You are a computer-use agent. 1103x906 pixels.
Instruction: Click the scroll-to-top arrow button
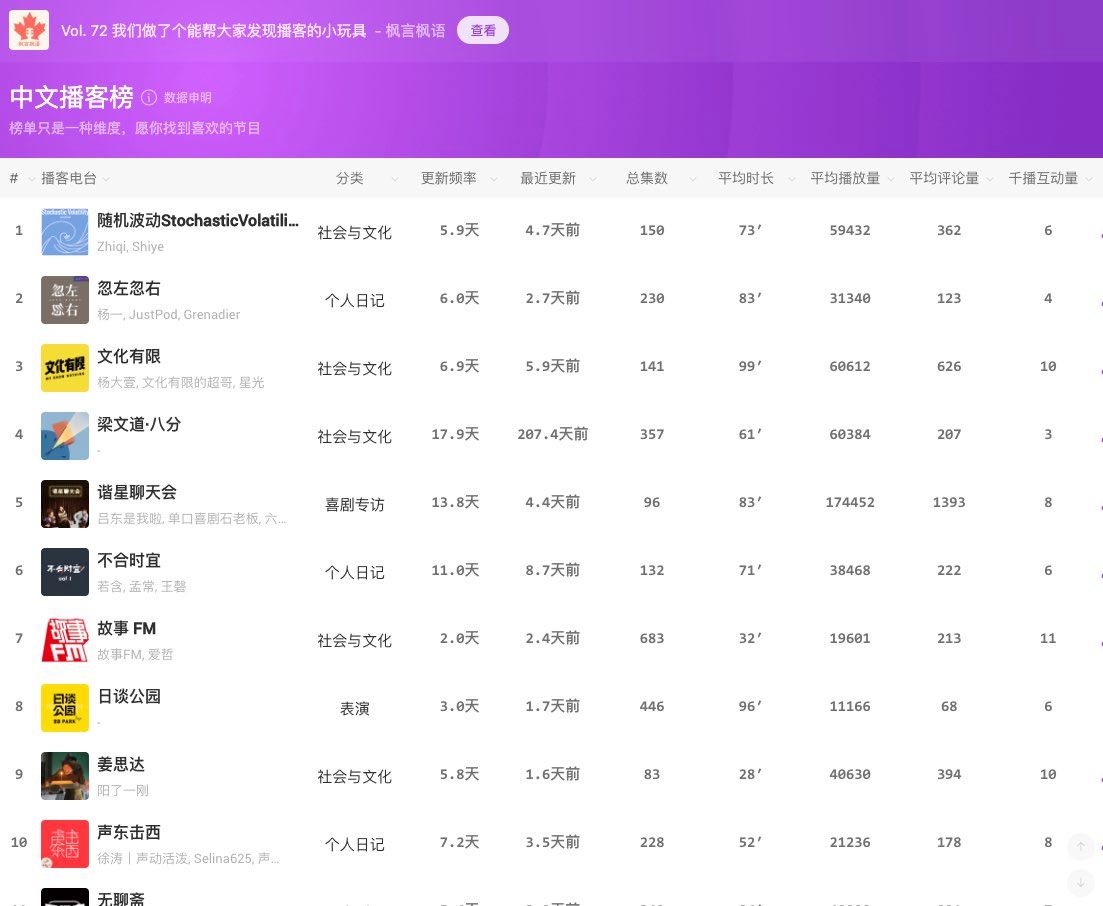(x=1080, y=846)
